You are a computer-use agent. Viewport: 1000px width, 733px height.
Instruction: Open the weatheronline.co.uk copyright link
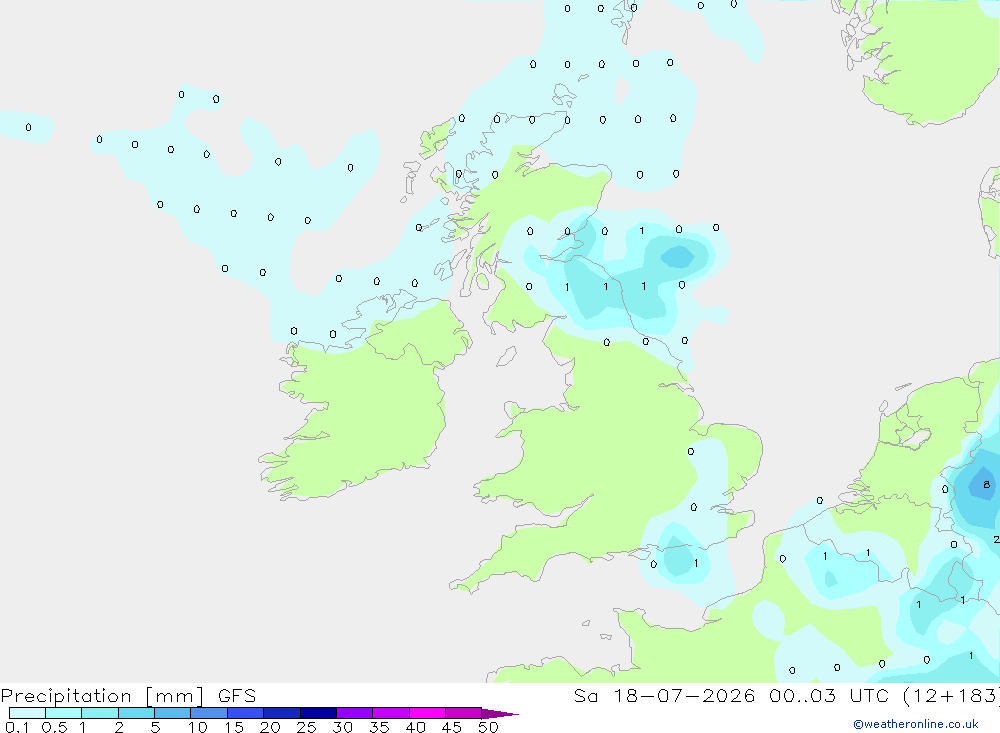tap(915, 724)
